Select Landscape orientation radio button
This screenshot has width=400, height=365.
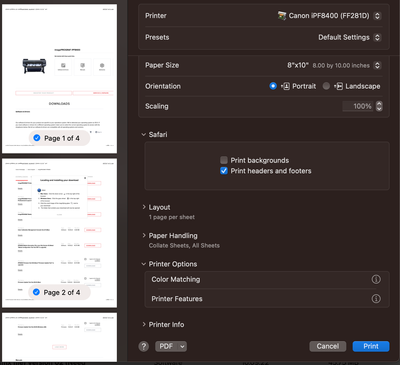pyautogui.click(x=326, y=86)
